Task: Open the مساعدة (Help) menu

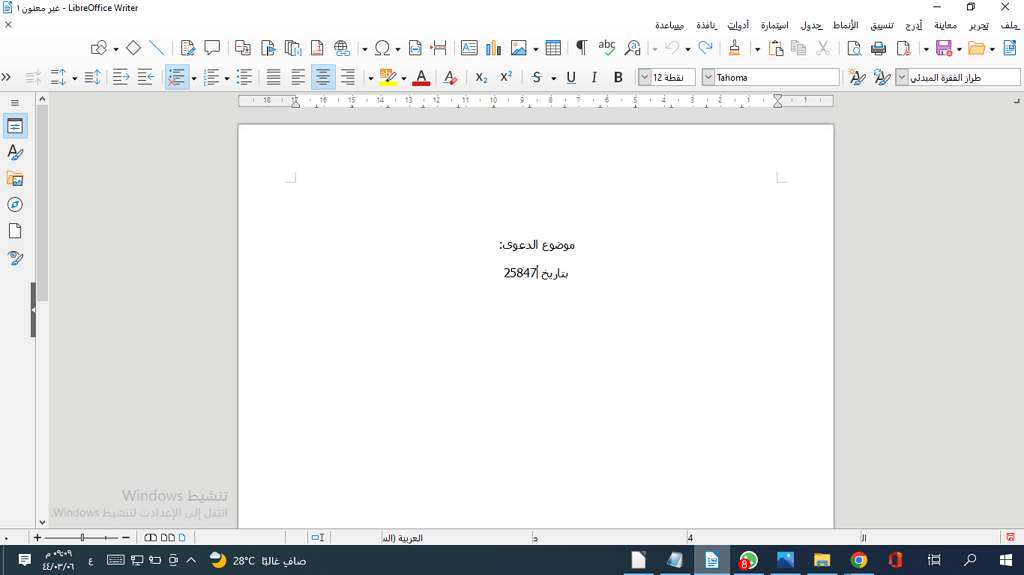Action: pos(670,25)
